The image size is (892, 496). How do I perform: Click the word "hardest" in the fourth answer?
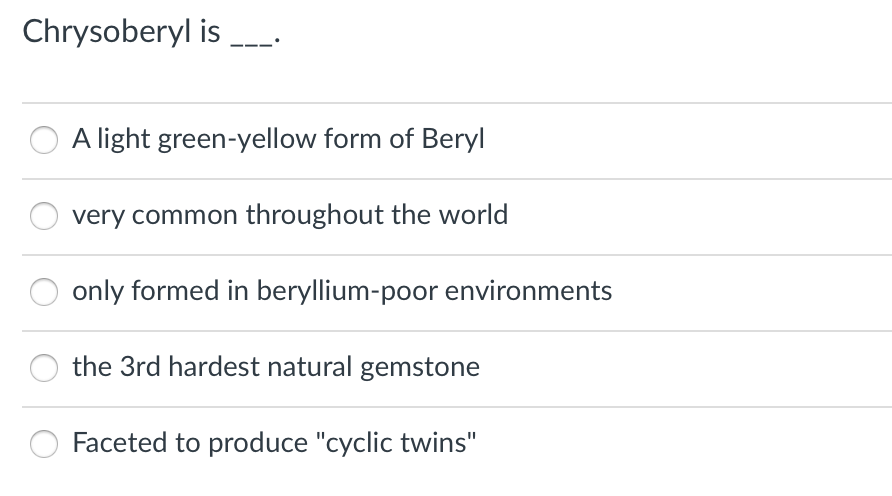pyautogui.click(x=207, y=367)
